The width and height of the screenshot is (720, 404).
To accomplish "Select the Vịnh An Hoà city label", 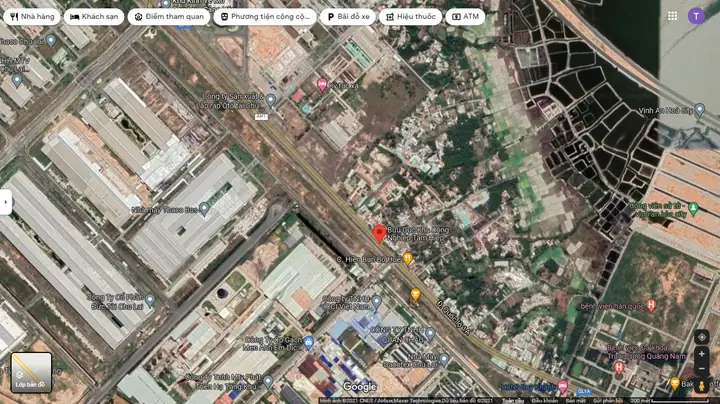I will coord(665,111).
